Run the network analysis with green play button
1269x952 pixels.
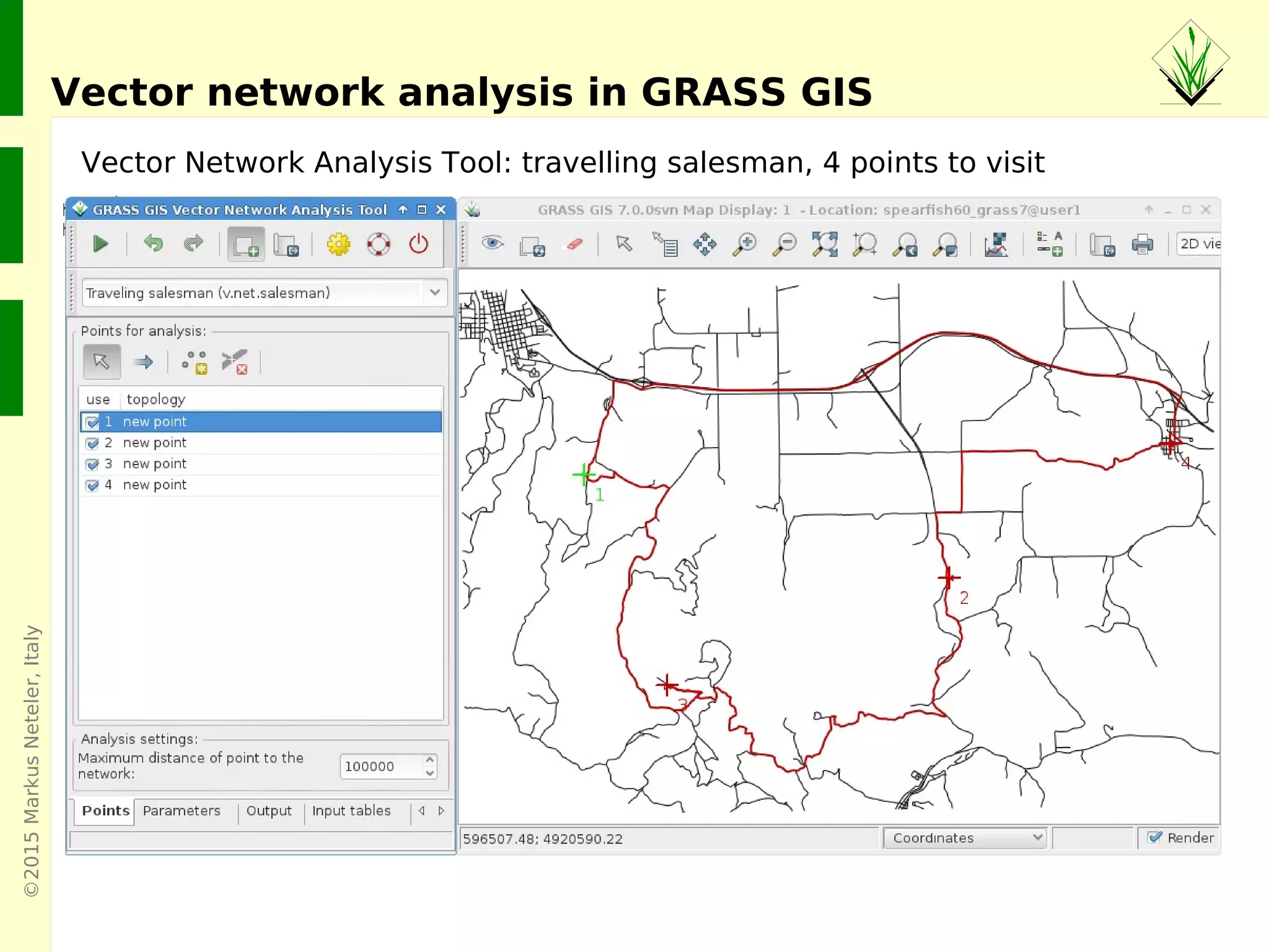coord(100,244)
